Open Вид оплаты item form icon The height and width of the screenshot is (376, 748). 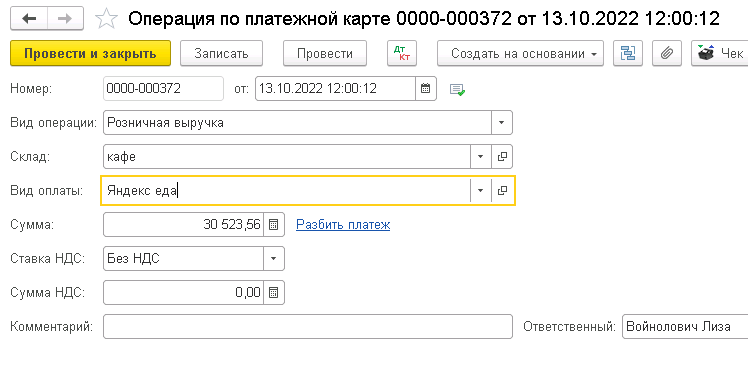[502, 190]
